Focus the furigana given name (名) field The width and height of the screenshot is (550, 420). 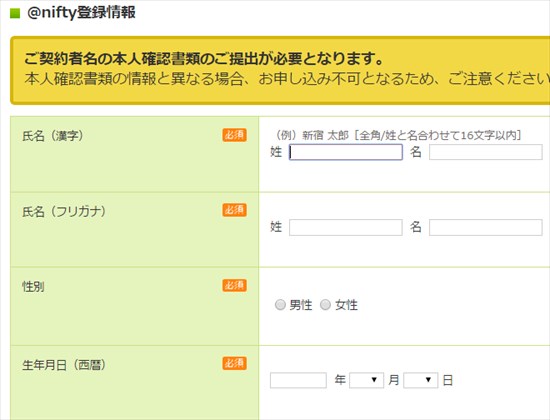(485, 227)
